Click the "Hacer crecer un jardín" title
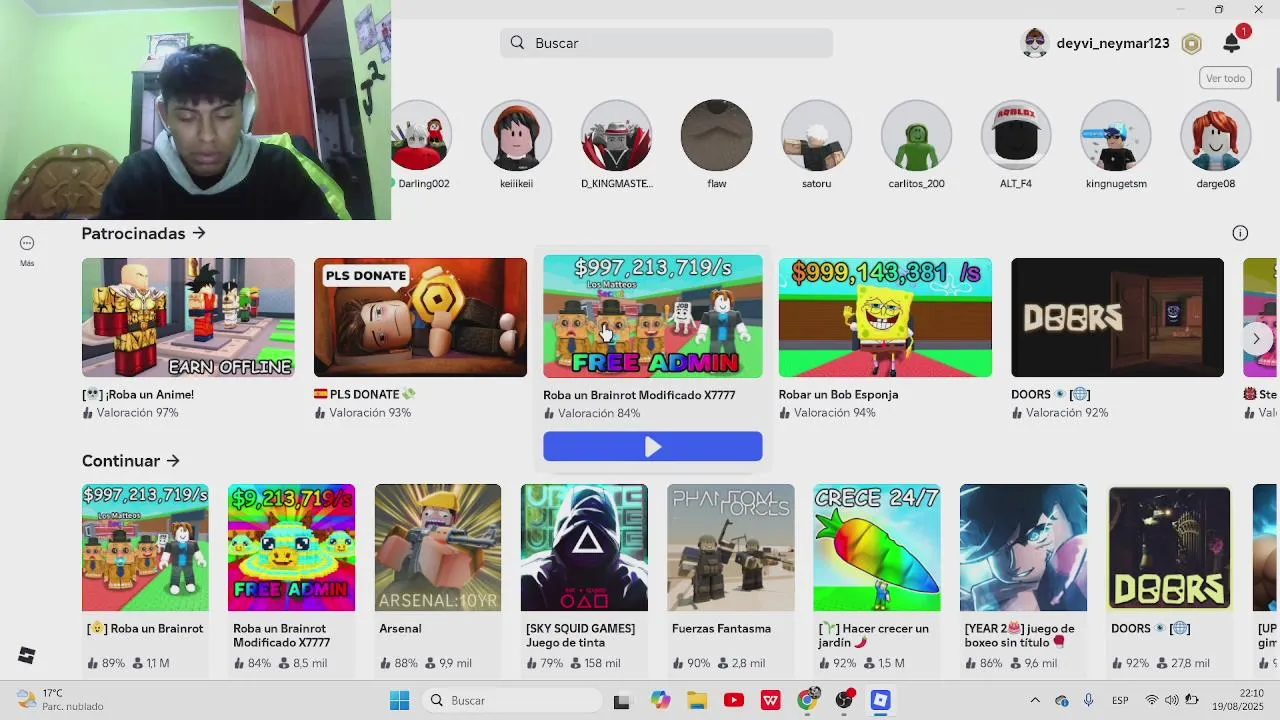This screenshot has width=1280, height=720. coord(873,635)
